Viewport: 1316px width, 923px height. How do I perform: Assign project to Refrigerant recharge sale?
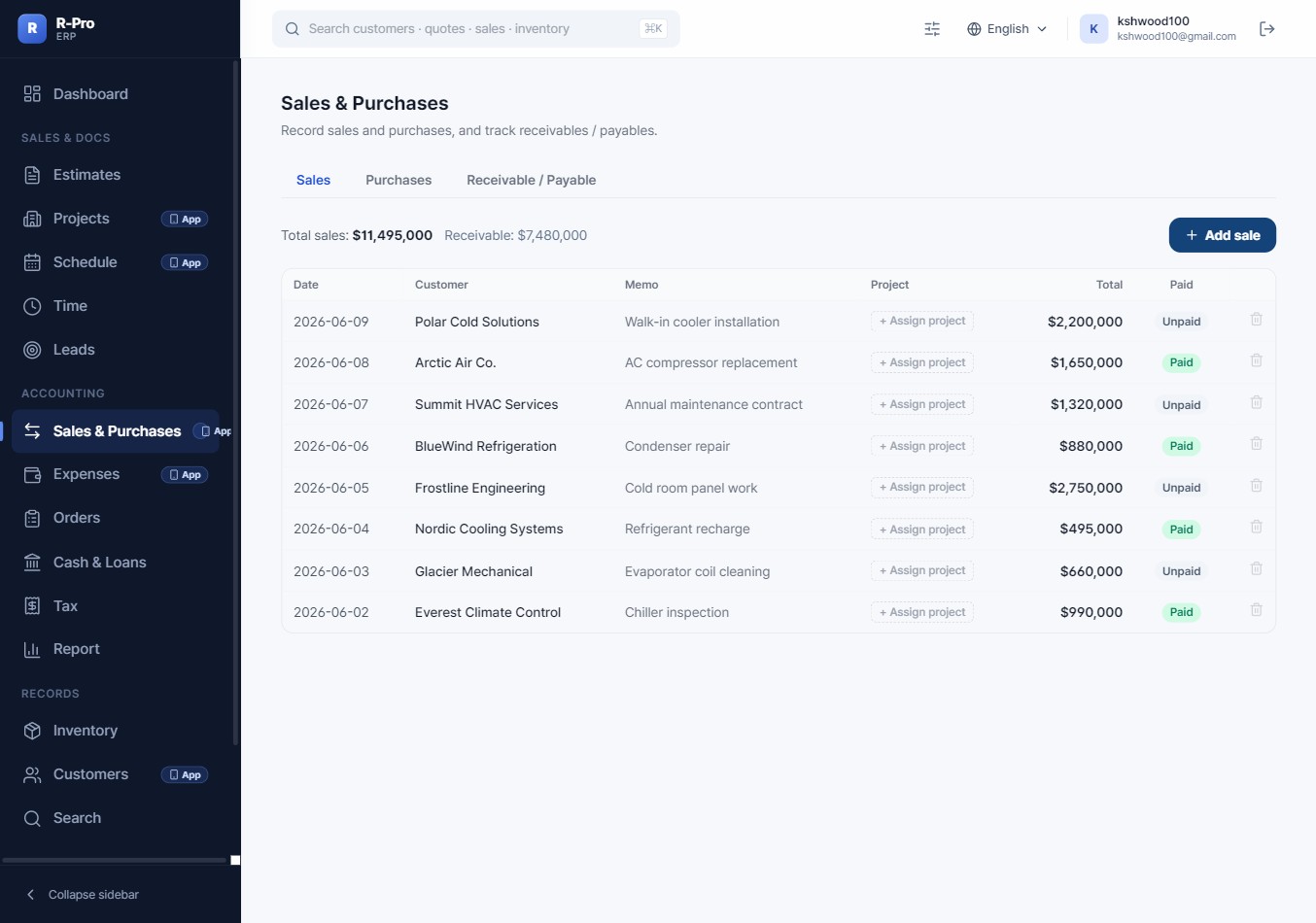coord(922,530)
